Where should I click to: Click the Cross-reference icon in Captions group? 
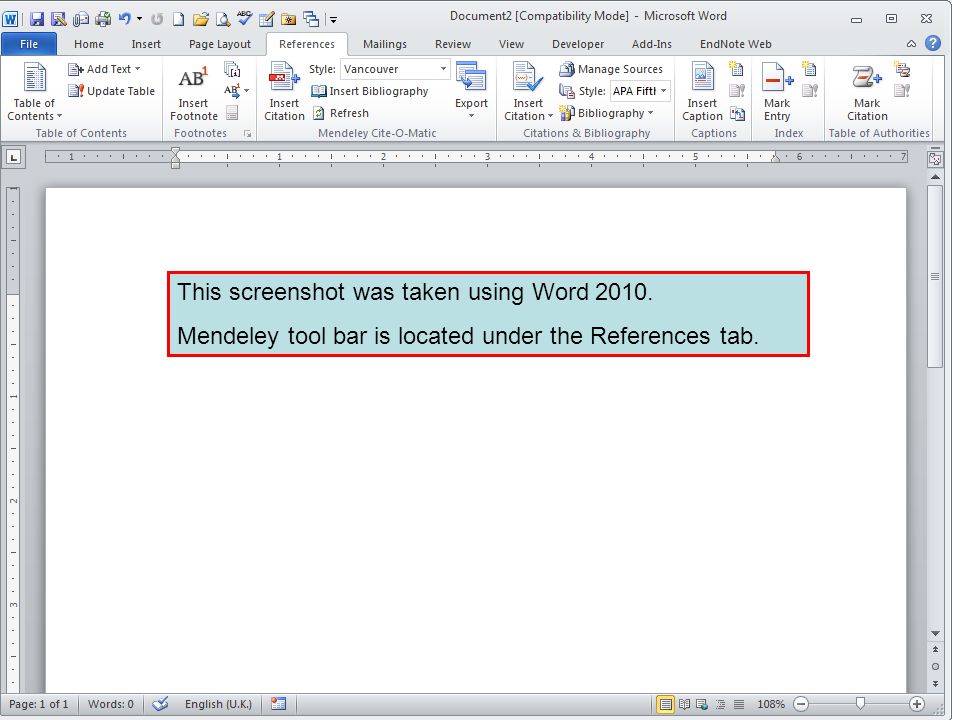[x=737, y=113]
